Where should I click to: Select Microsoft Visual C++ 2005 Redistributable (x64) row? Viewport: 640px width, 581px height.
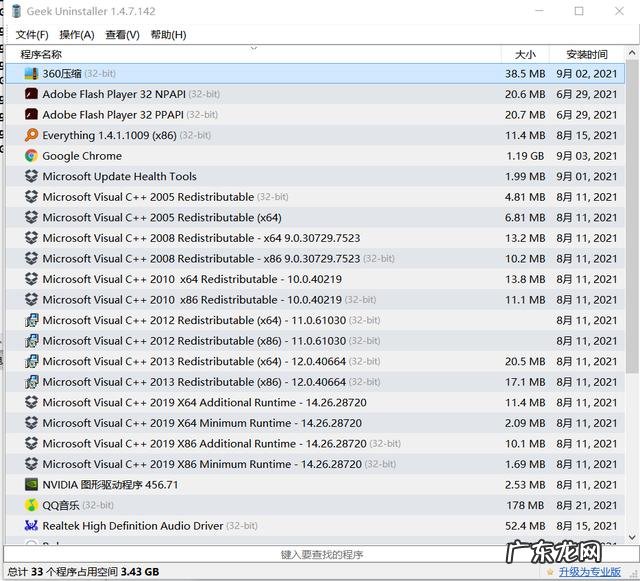pyautogui.click(x=162, y=218)
